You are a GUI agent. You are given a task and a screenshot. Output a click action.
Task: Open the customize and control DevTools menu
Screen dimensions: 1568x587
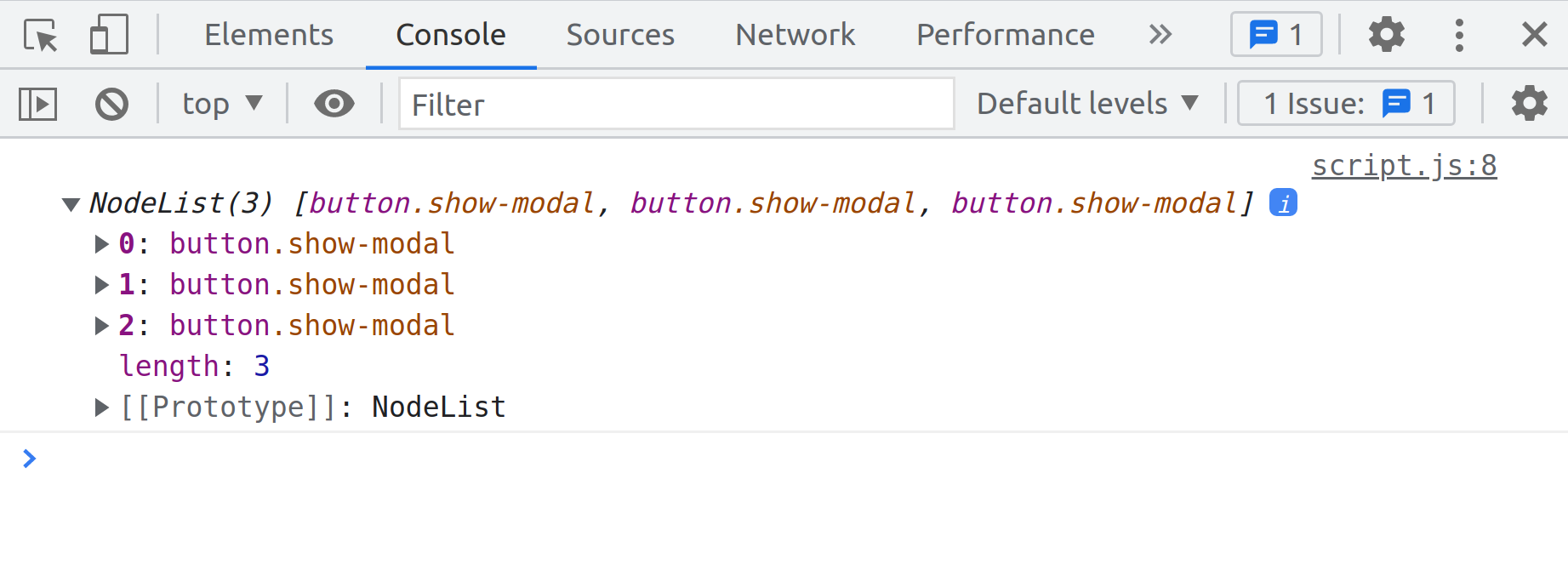pos(1458,34)
